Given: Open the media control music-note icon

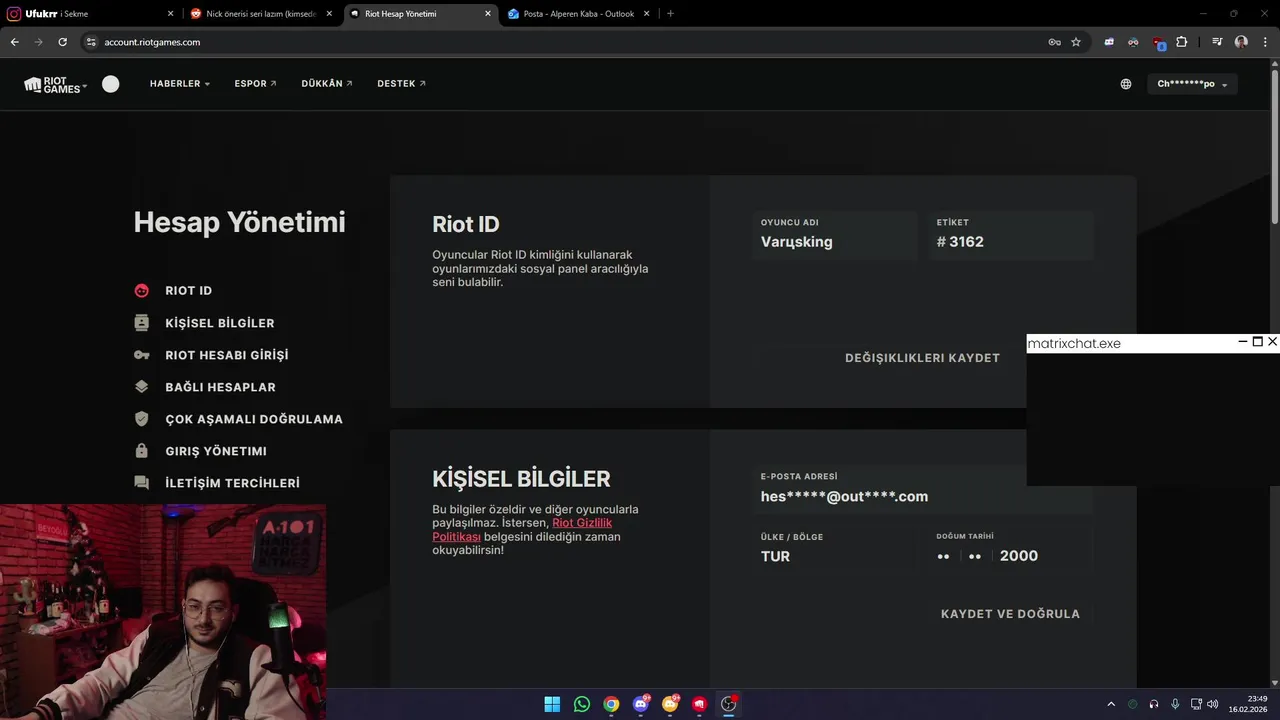Looking at the screenshot, I should click(1217, 42).
